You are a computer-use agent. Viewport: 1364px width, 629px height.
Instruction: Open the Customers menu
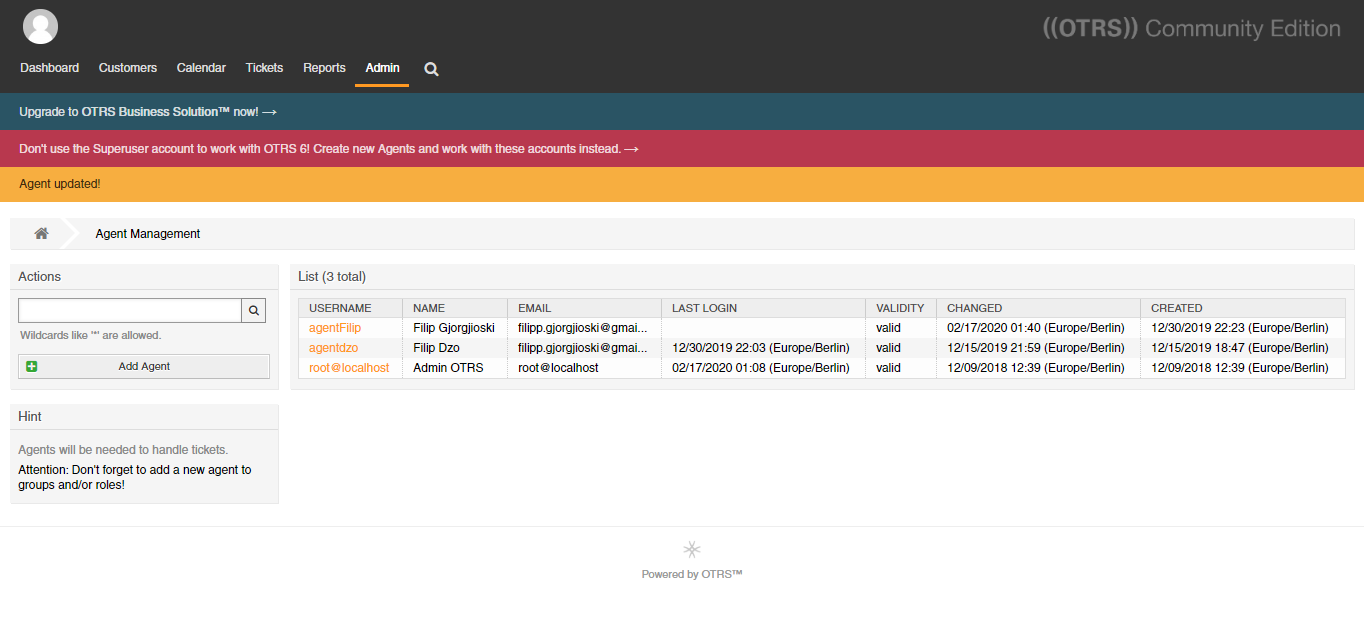pyautogui.click(x=127, y=68)
